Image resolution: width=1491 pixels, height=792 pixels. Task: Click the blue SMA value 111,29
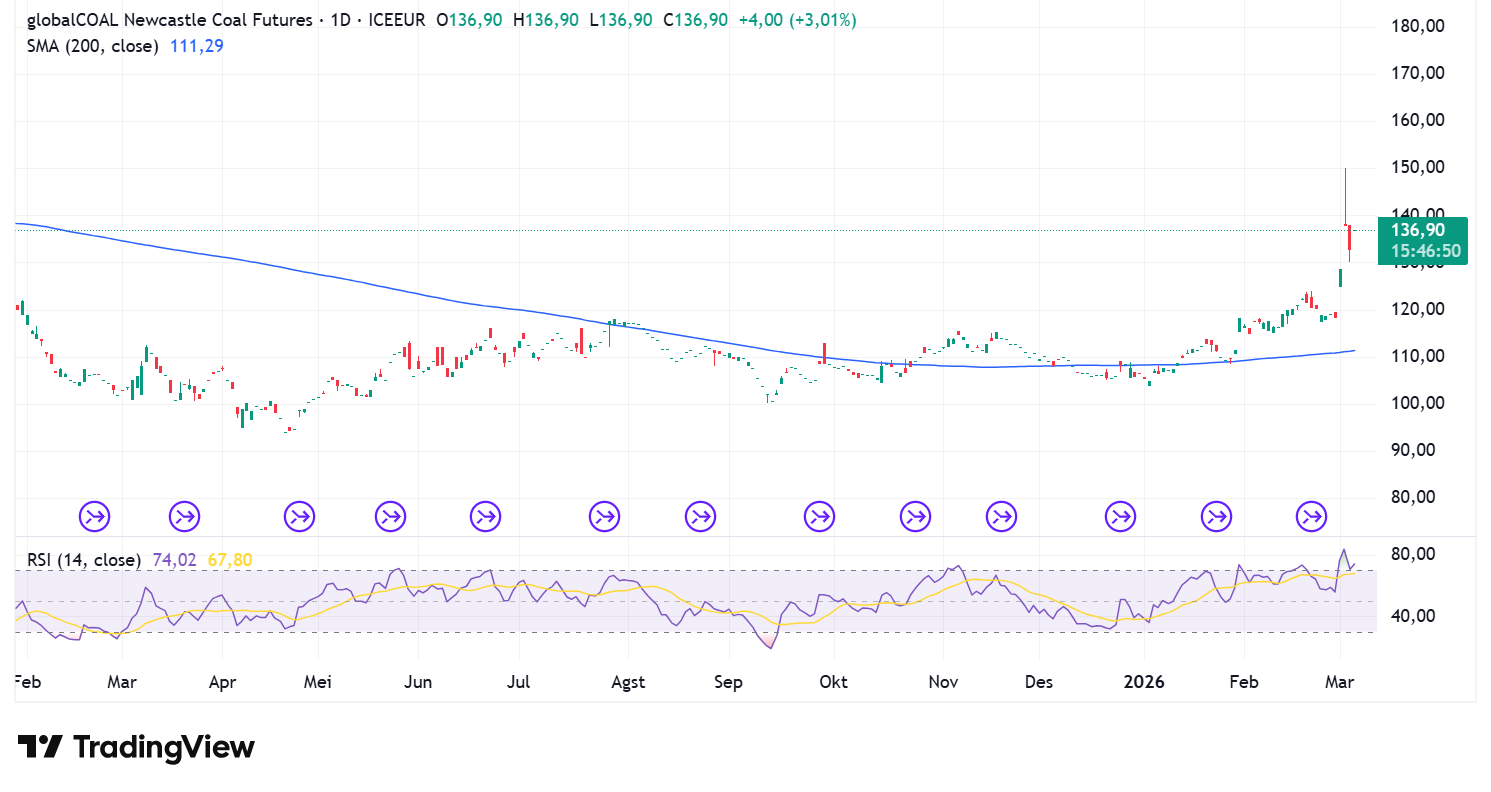click(x=195, y=46)
